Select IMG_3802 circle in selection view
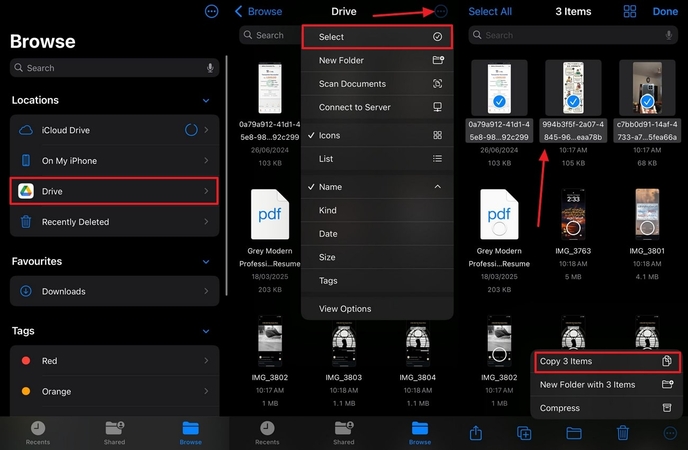Image resolution: width=688 pixels, height=450 pixels. 499,354
